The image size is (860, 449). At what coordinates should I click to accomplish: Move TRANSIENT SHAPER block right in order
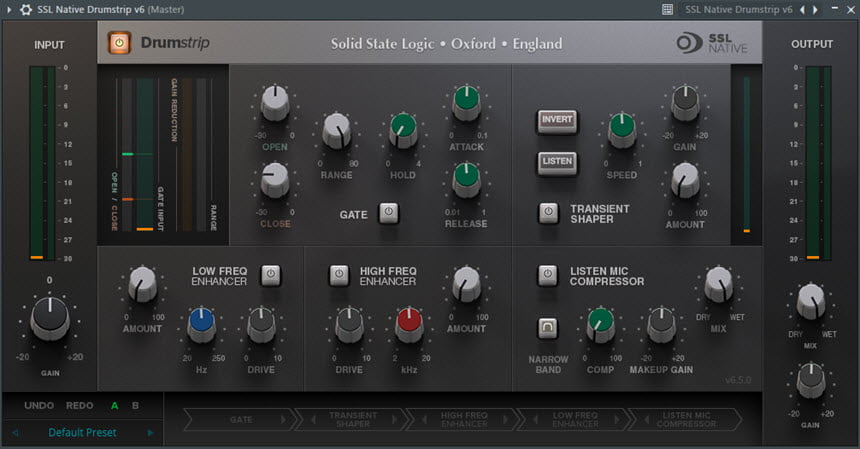click(x=394, y=420)
